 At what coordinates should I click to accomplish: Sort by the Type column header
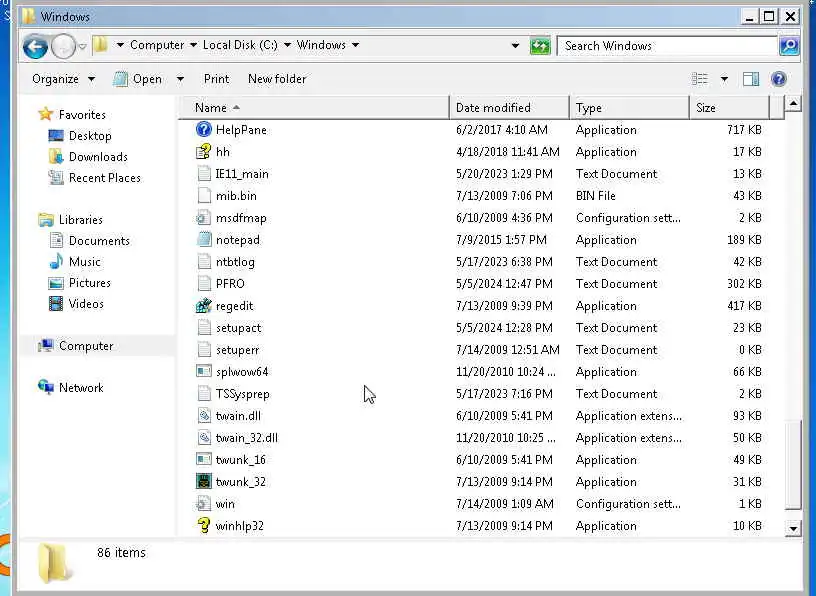pos(630,108)
